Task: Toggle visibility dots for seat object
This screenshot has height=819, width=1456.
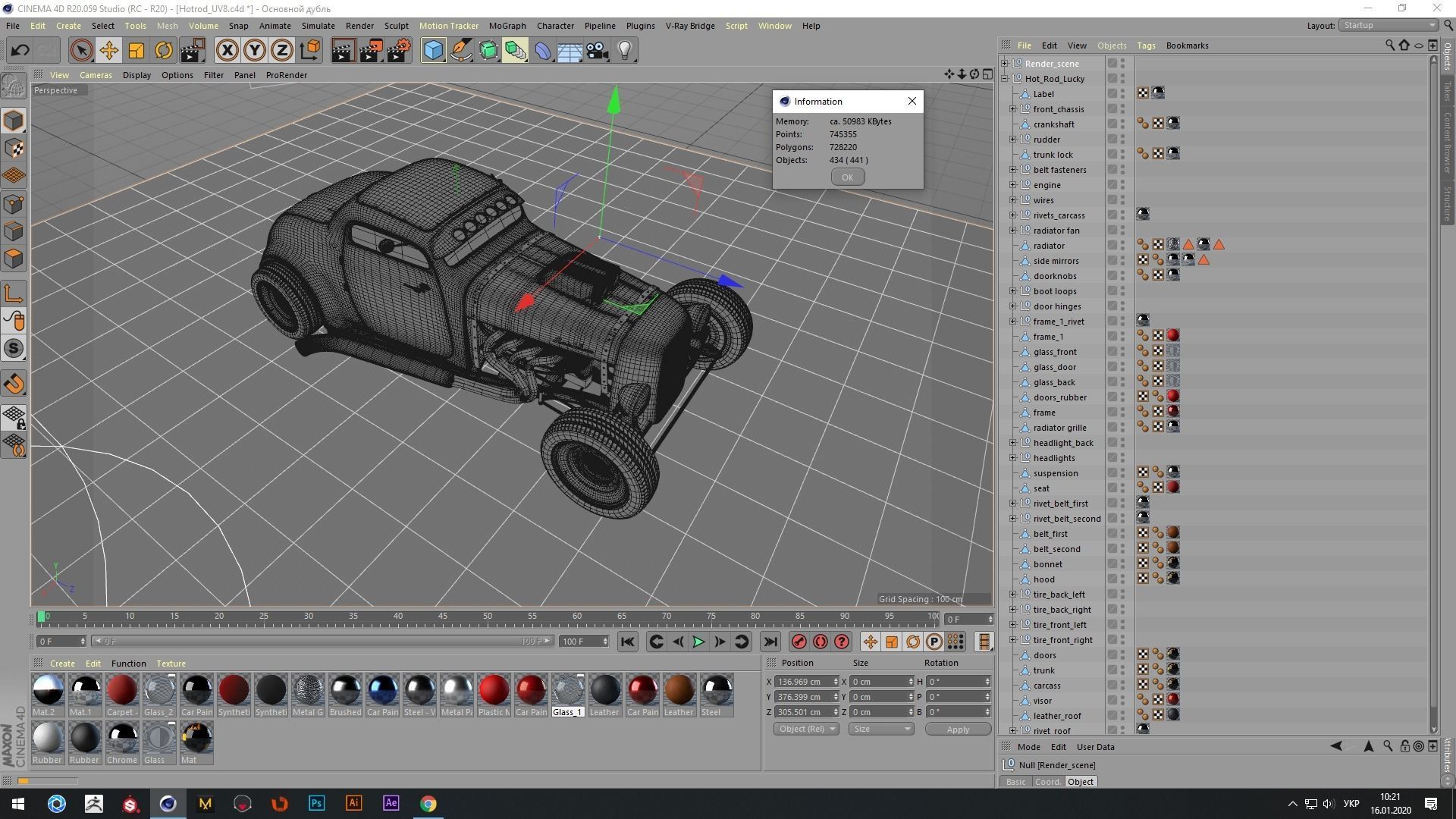Action: tap(1123, 488)
